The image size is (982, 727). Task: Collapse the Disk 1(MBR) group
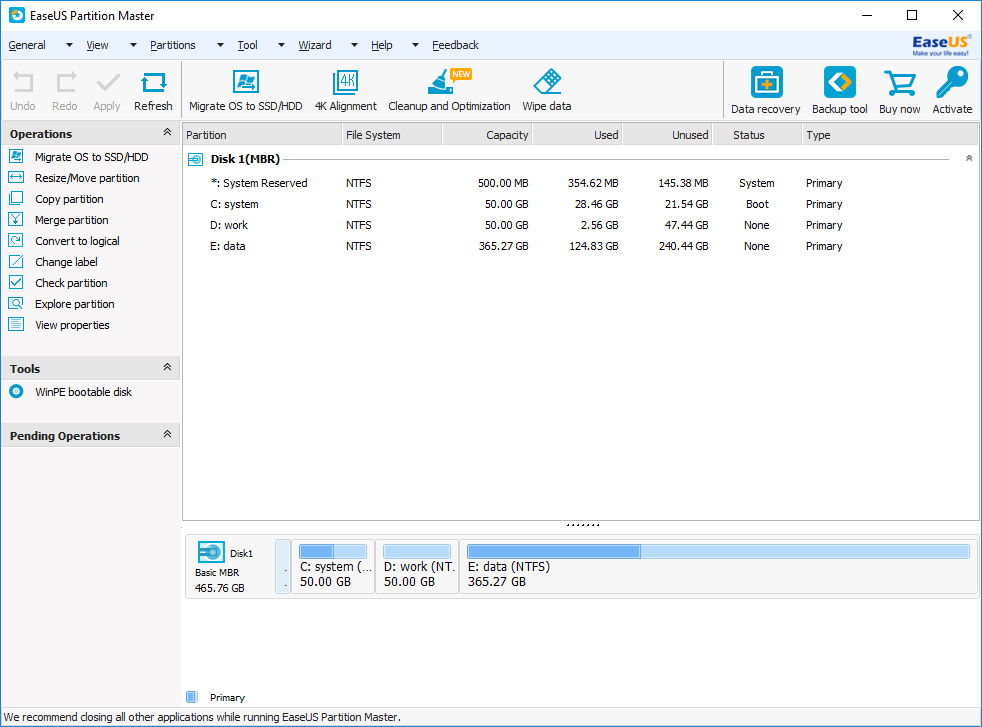click(969, 158)
